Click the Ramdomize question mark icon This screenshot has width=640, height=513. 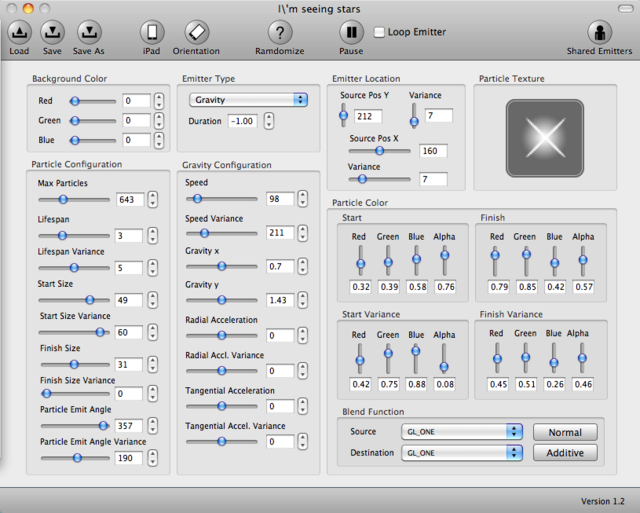(280, 32)
